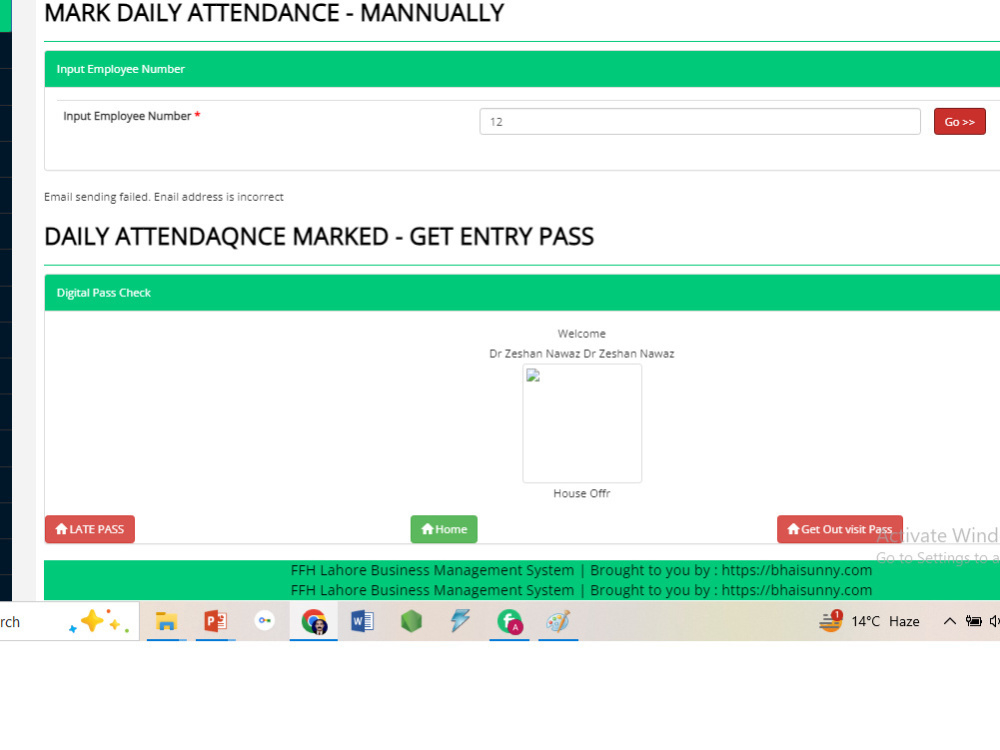Click the first FFH Lahore footer line

(x=581, y=570)
